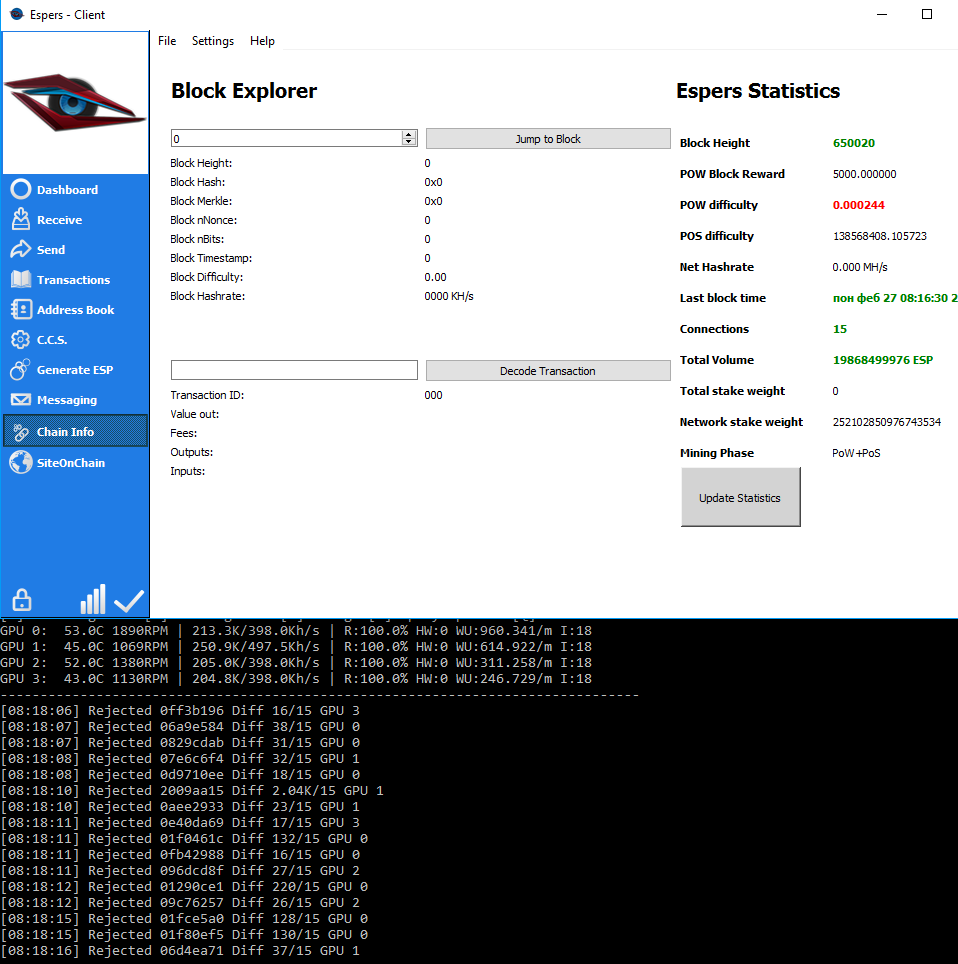This screenshot has height=964, width=958.
Task: Focus the block number input field
Action: (287, 138)
